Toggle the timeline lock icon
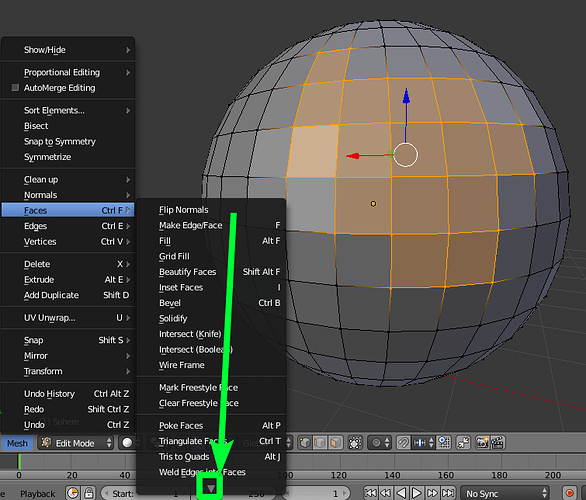 pyautogui.click(x=89, y=493)
